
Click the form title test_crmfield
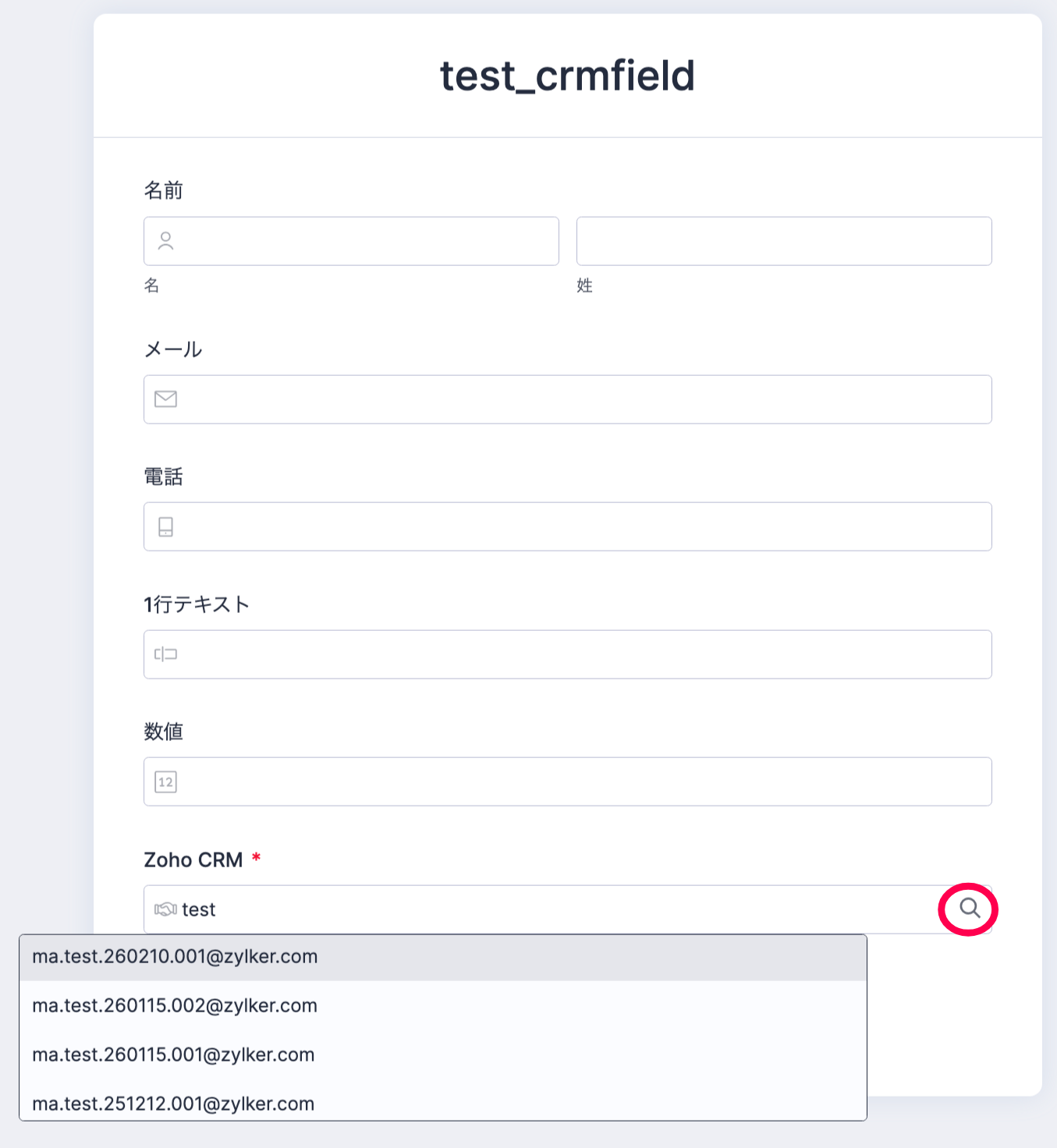pos(567,76)
